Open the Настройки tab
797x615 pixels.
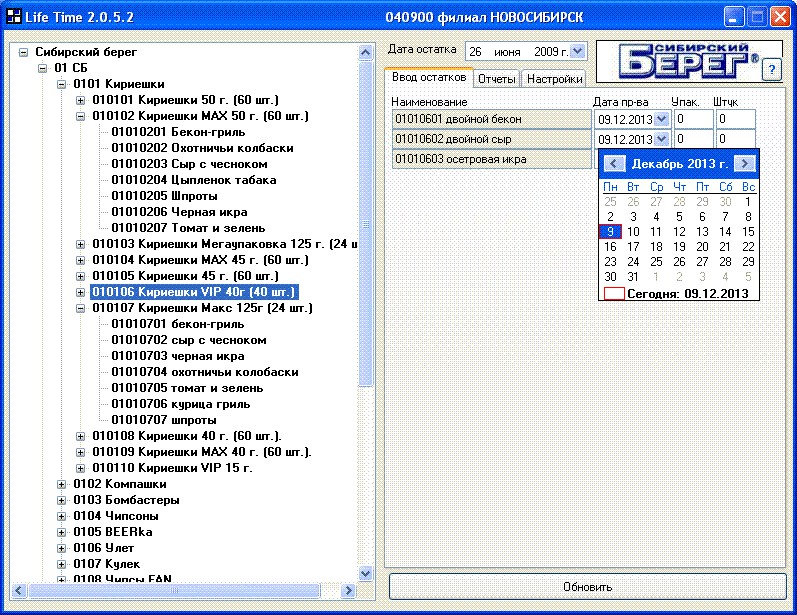click(555, 79)
